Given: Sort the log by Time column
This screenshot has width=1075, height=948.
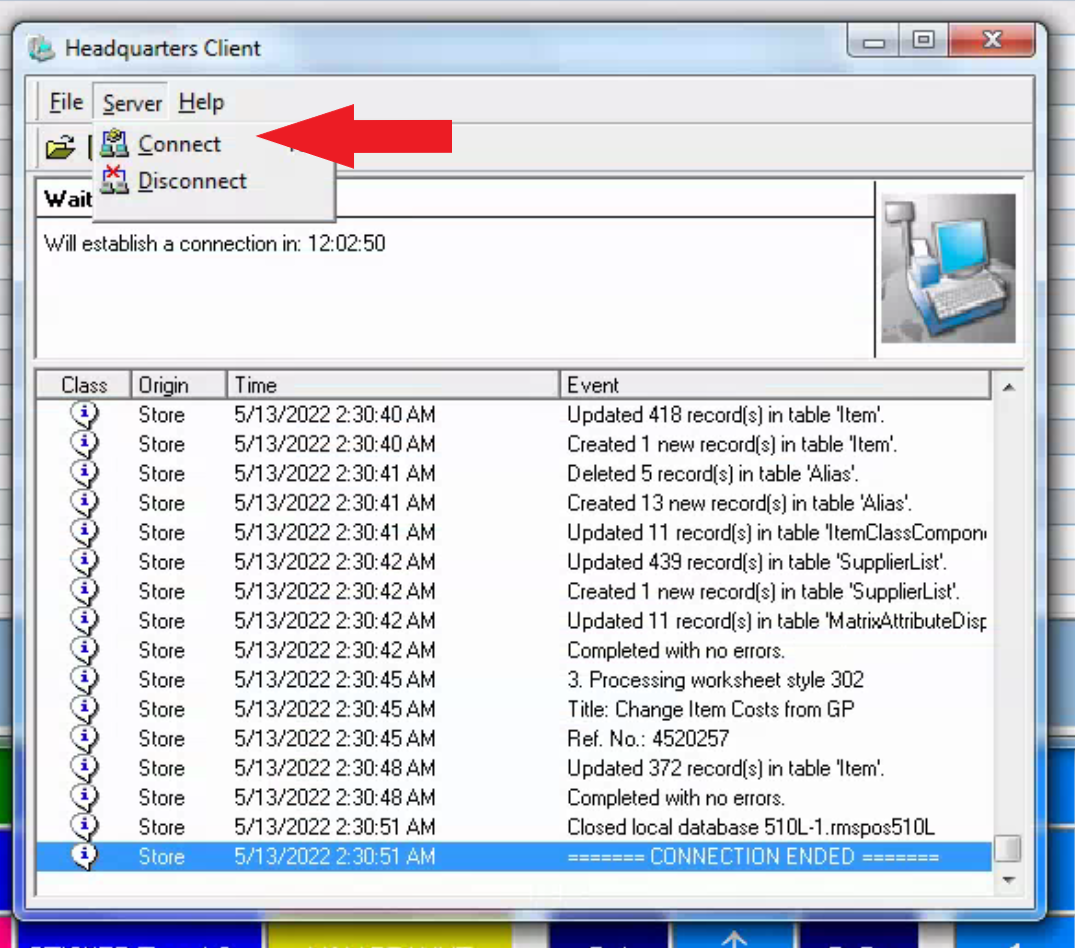Looking at the screenshot, I should [x=393, y=385].
